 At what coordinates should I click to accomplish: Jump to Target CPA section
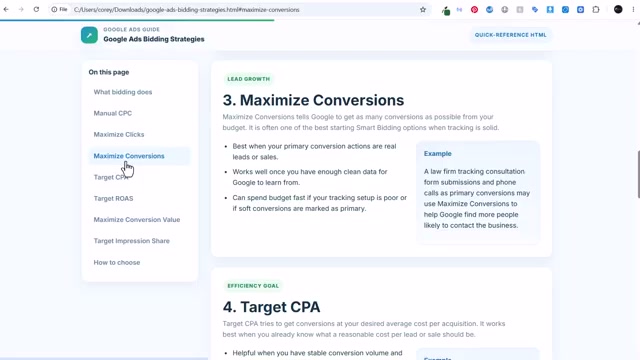pyautogui.click(x=111, y=177)
